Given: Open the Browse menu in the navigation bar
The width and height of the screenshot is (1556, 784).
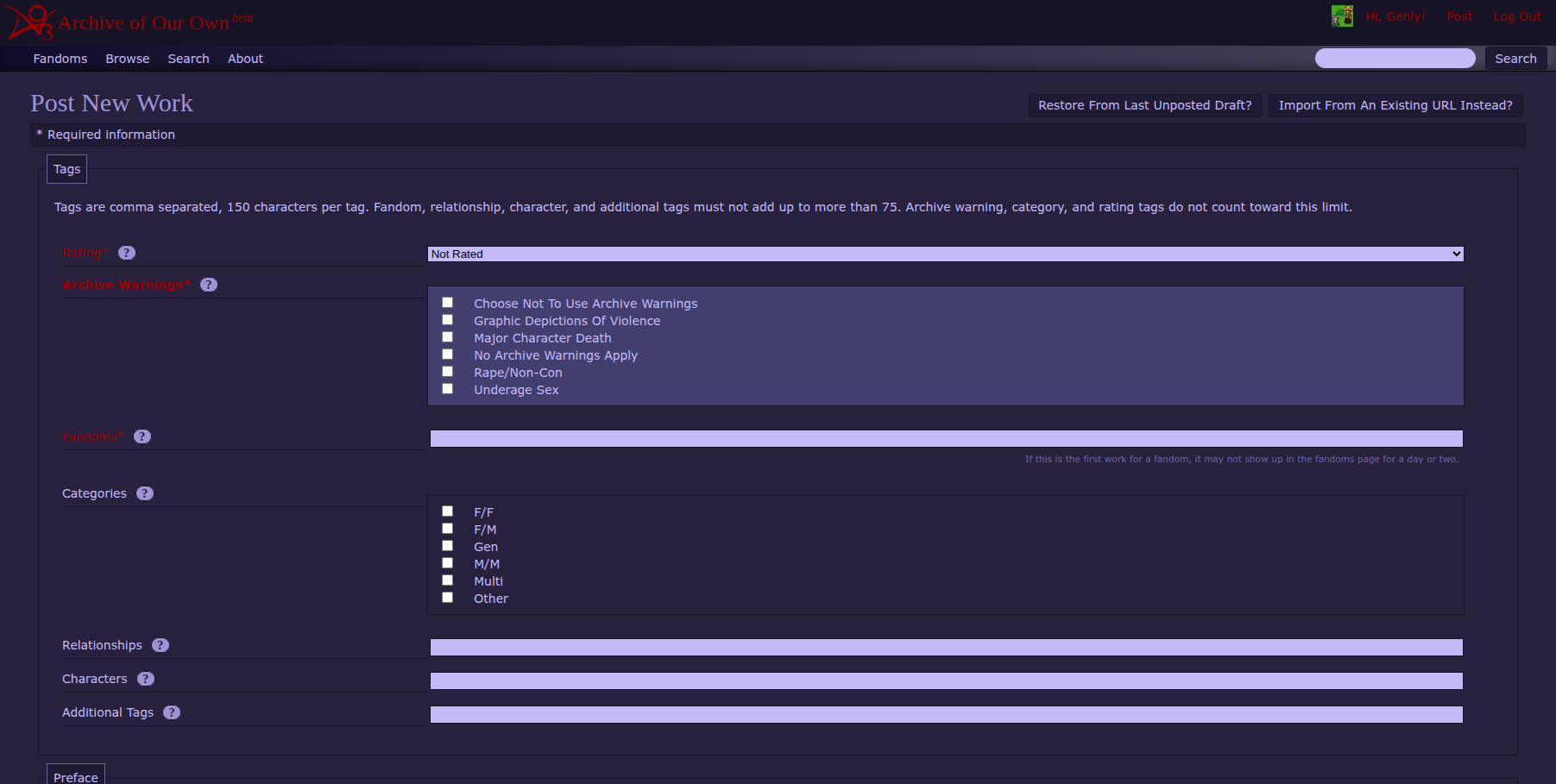Looking at the screenshot, I should point(128,59).
